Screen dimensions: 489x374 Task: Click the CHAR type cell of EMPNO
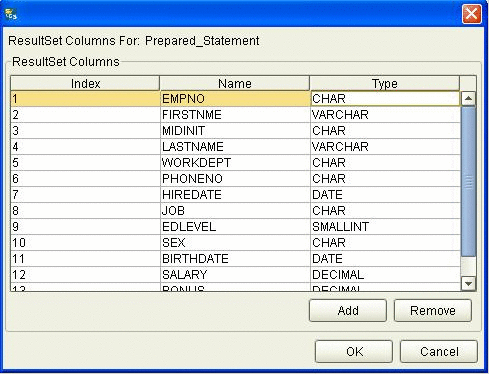385,99
